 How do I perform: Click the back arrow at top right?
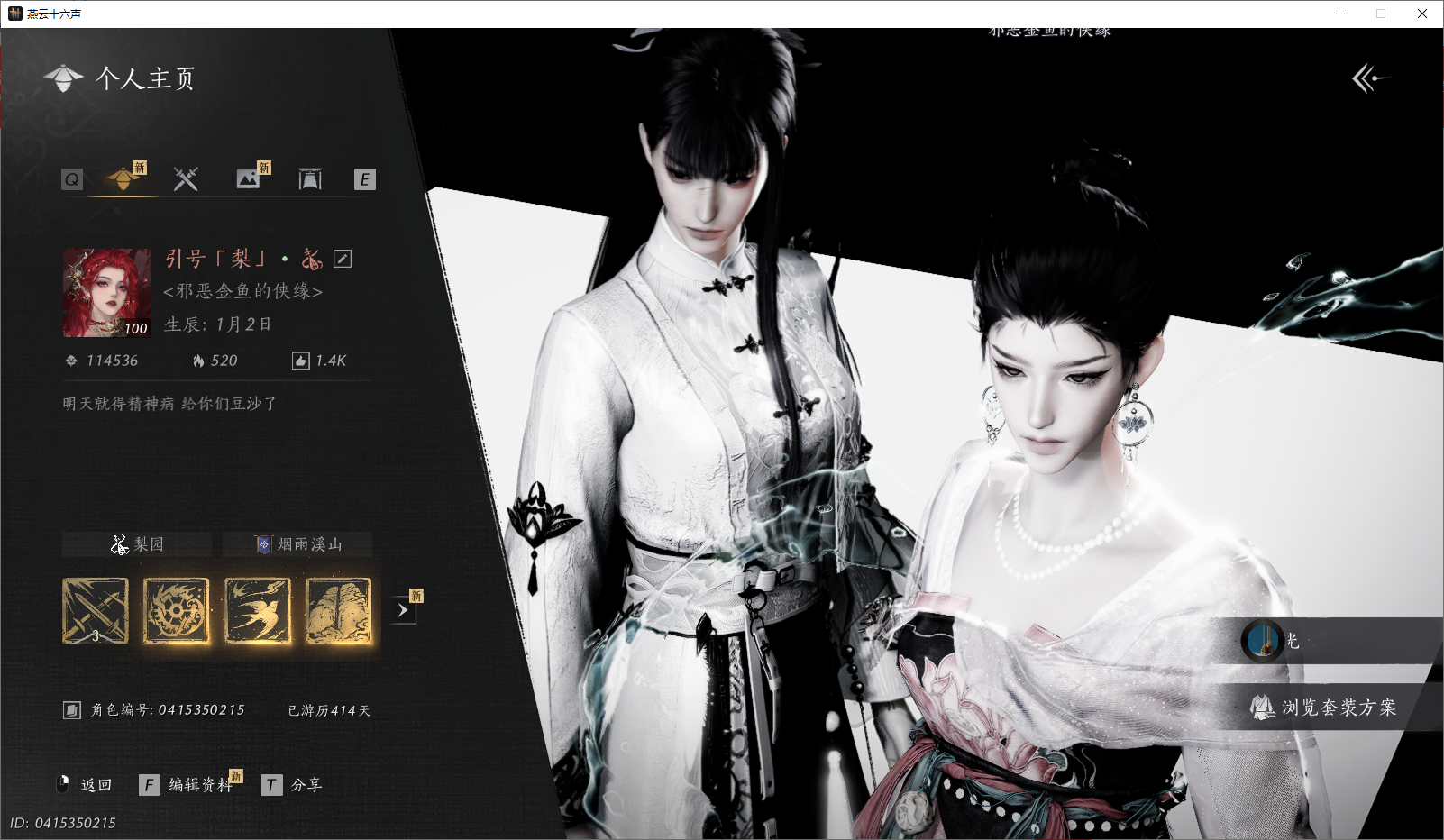click(x=1370, y=78)
